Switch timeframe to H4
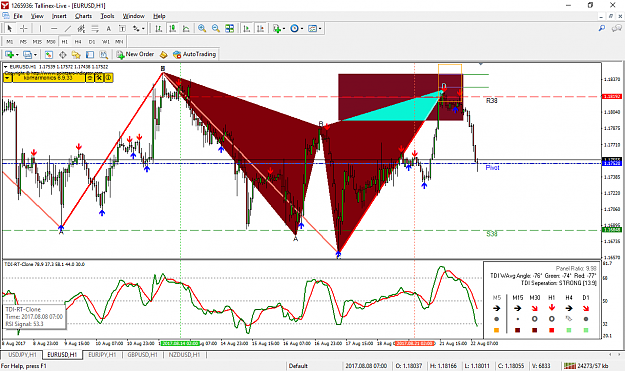 point(78,41)
